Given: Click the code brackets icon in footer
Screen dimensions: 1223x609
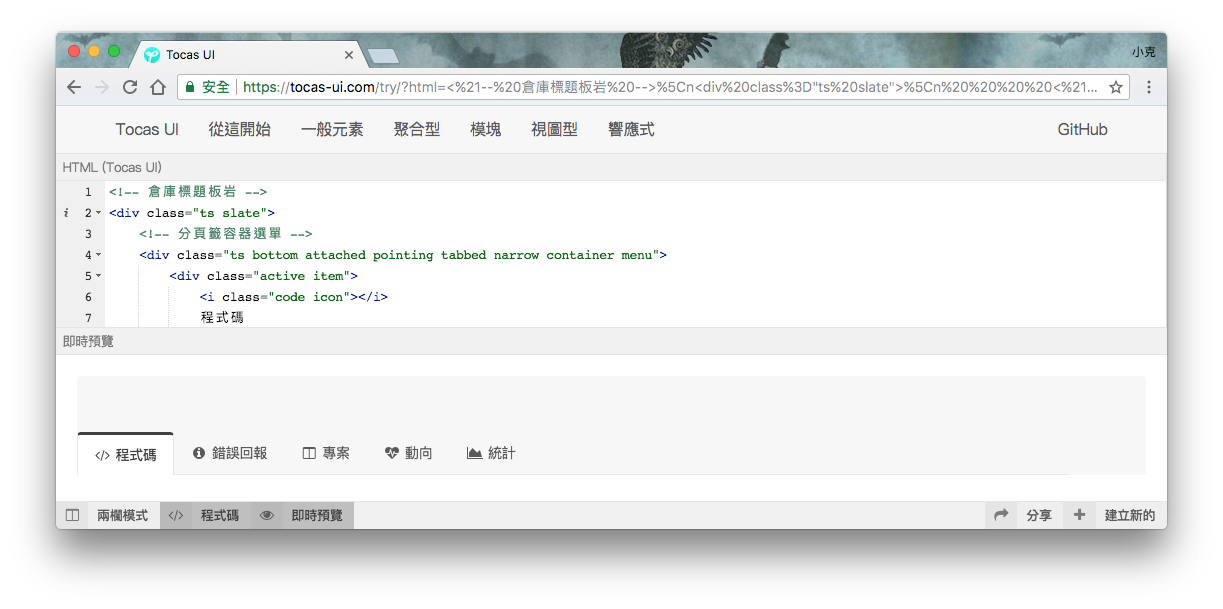Looking at the screenshot, I should pos(176,515).
